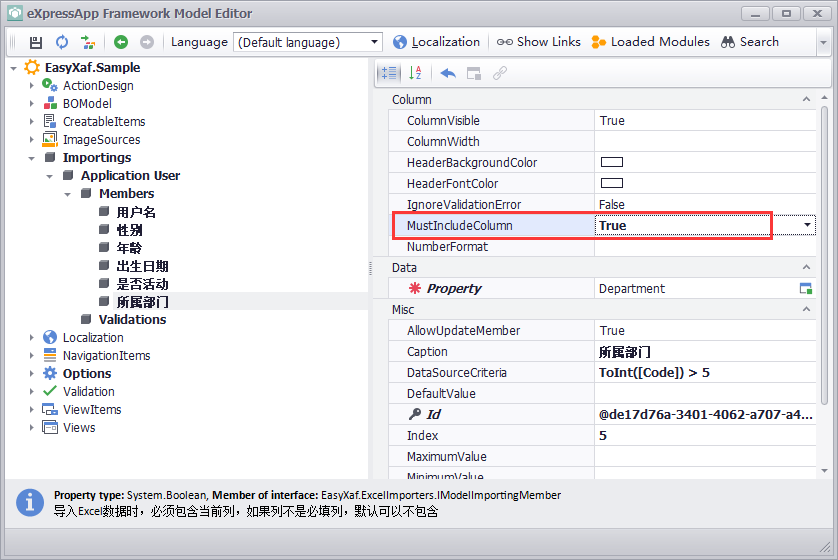Open the Localization toolbar item

tap(436, 42)
